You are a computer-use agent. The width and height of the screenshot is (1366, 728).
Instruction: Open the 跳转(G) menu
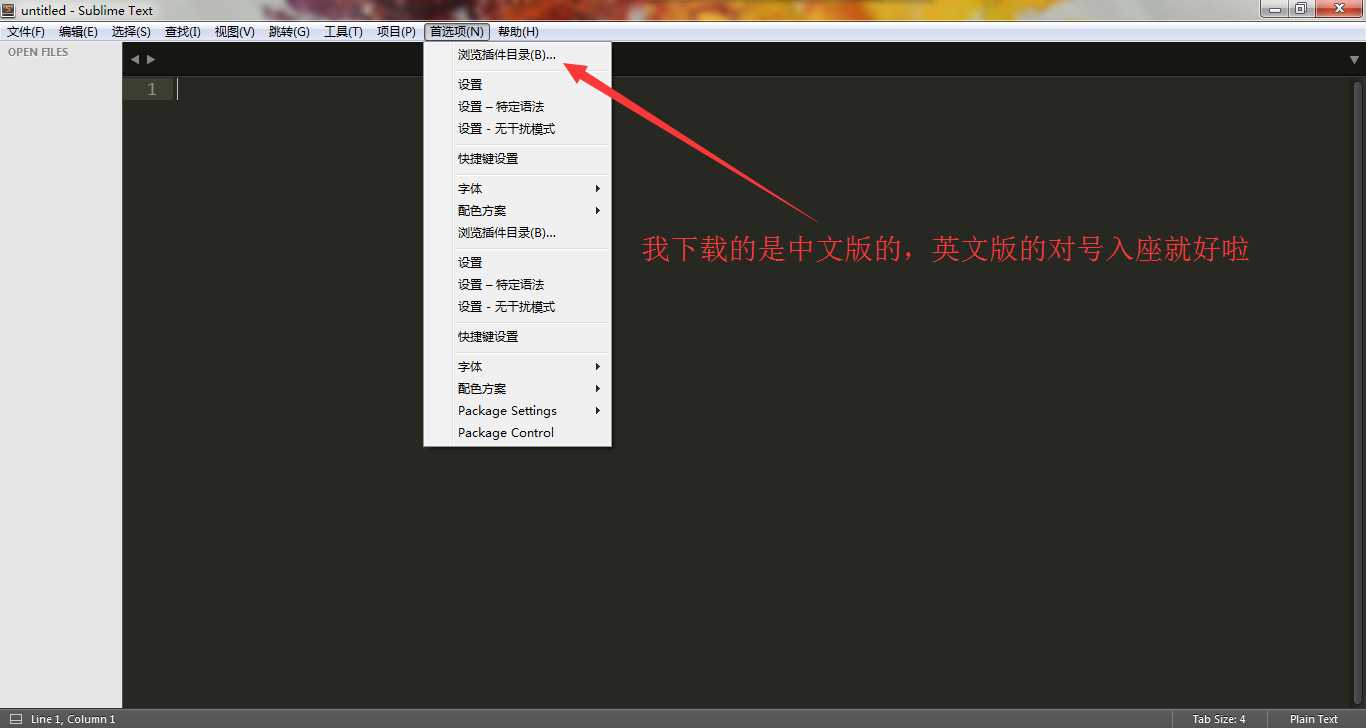[x=289, y=32]
